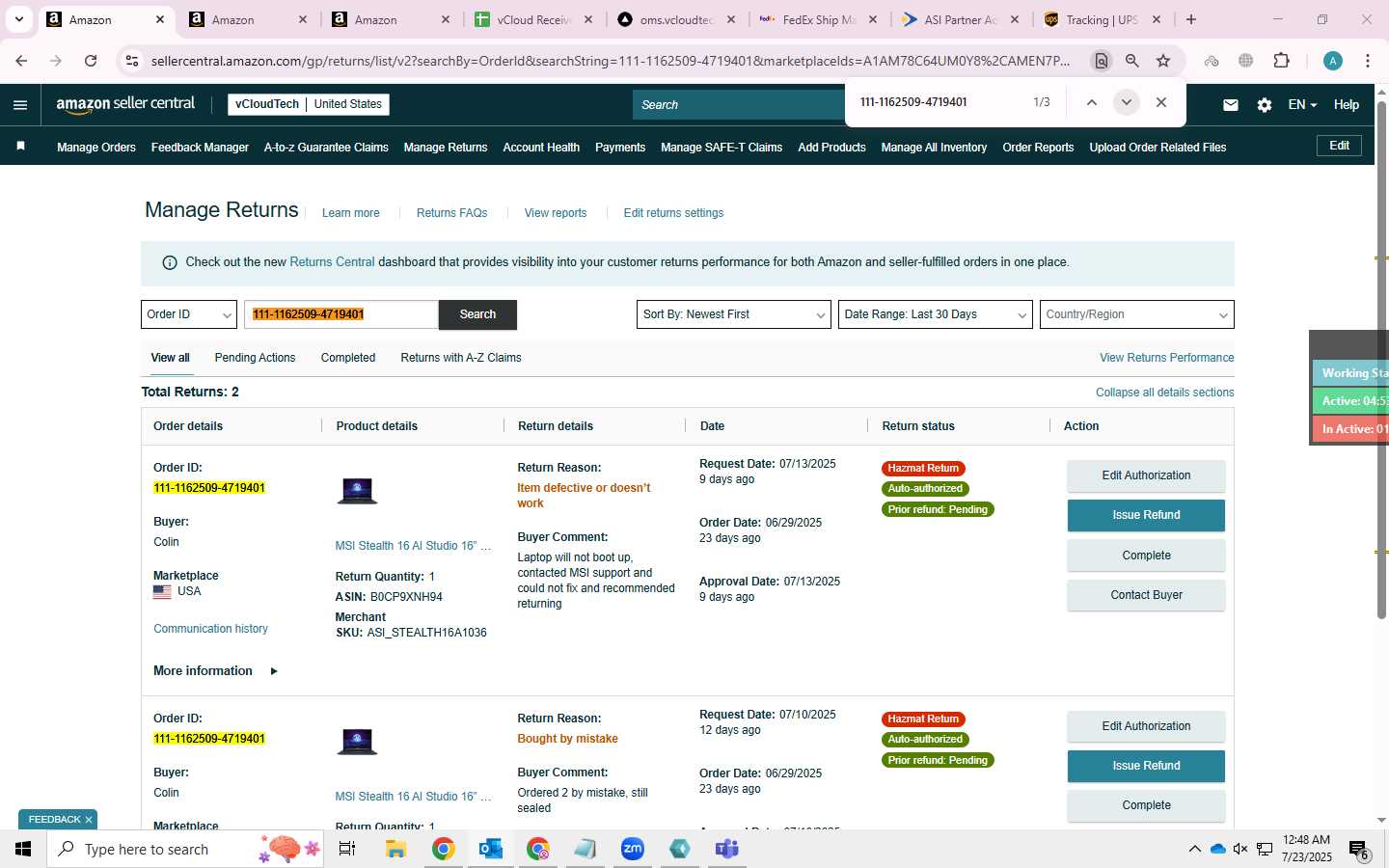Click the Order ID search text field
This screenshot has width=1389, height=868.
point(341,314)
